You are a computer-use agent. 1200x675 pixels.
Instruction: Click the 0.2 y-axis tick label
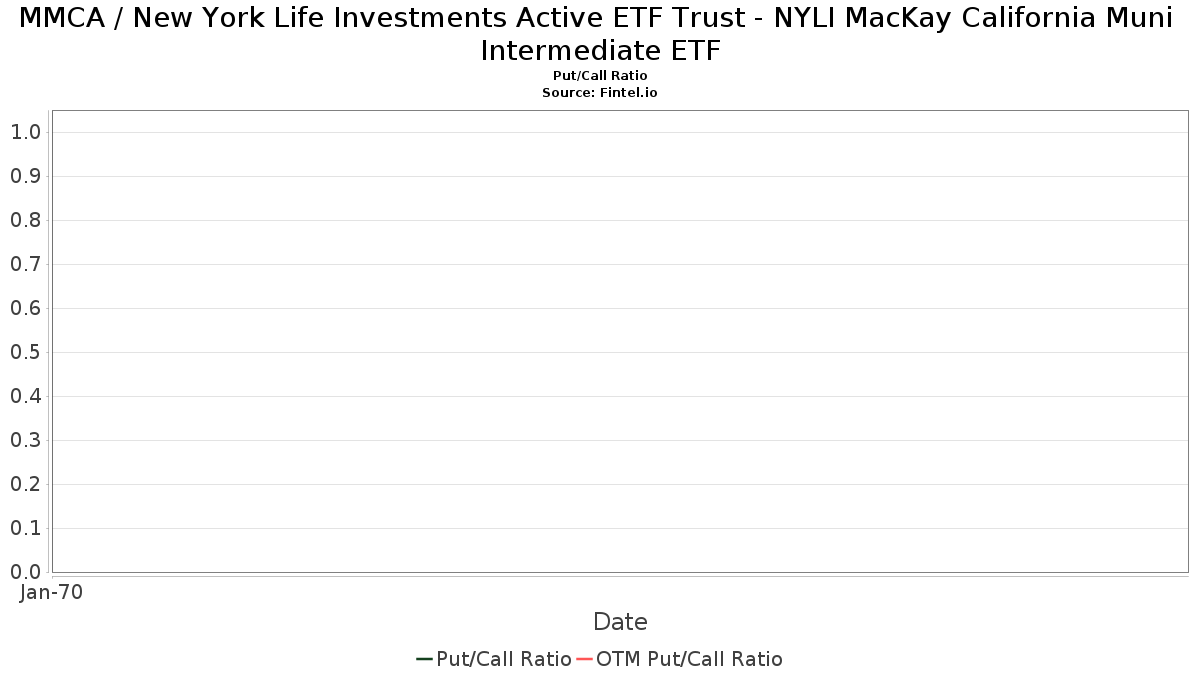pyautogui.click(x=25, y=484)
